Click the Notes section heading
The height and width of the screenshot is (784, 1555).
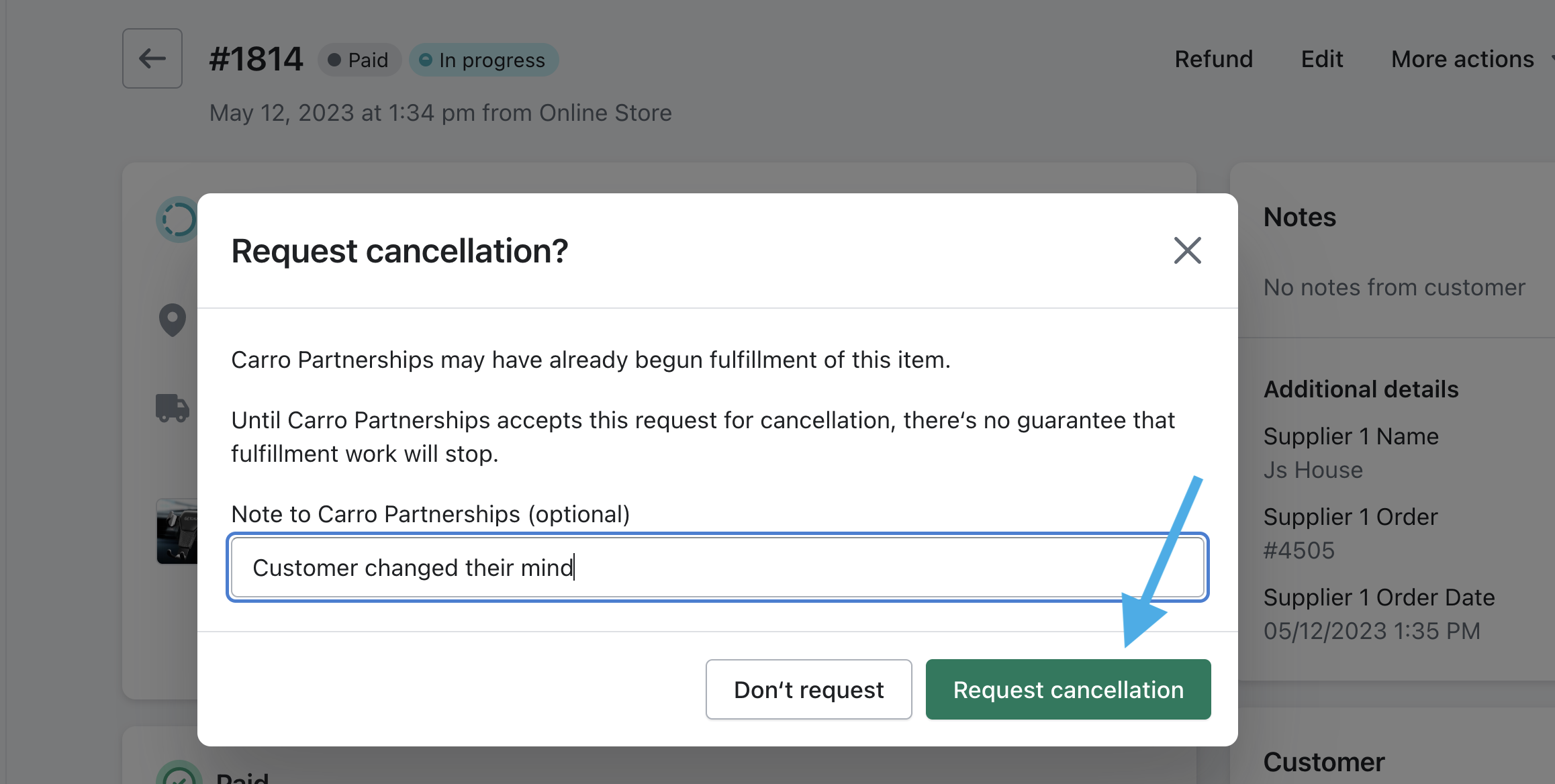pos(1299,217)
